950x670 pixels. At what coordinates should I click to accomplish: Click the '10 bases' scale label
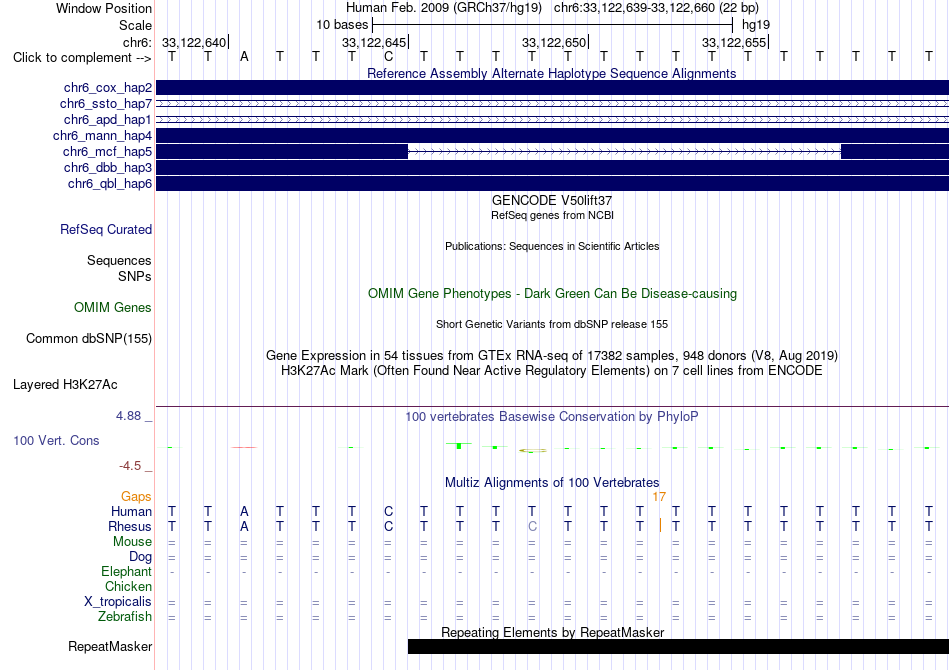tap(342, 25)
